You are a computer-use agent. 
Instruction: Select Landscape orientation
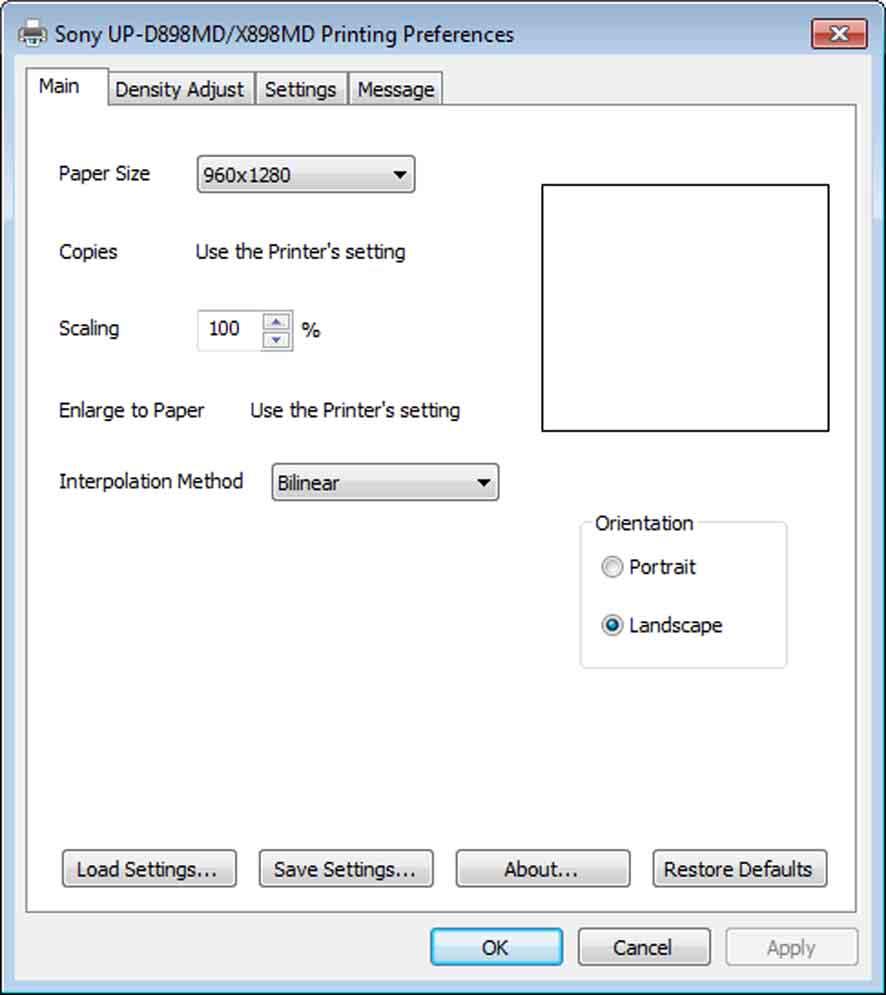coord(662,625)
